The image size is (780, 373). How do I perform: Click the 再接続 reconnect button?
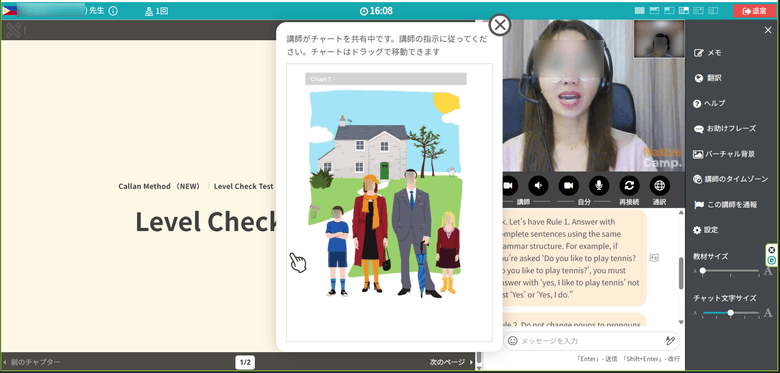pyautogui.click(x=629, y=186)
